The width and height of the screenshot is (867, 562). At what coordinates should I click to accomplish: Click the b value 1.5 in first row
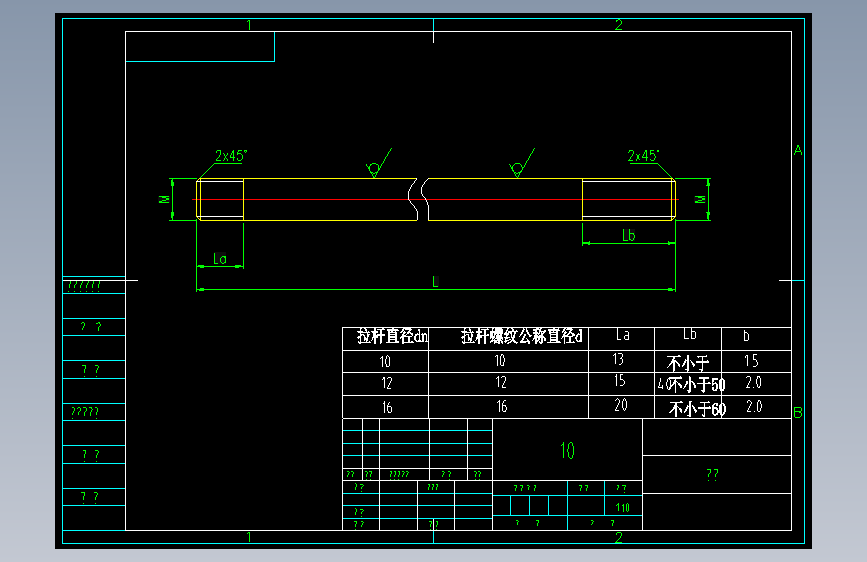pos(751,361)
